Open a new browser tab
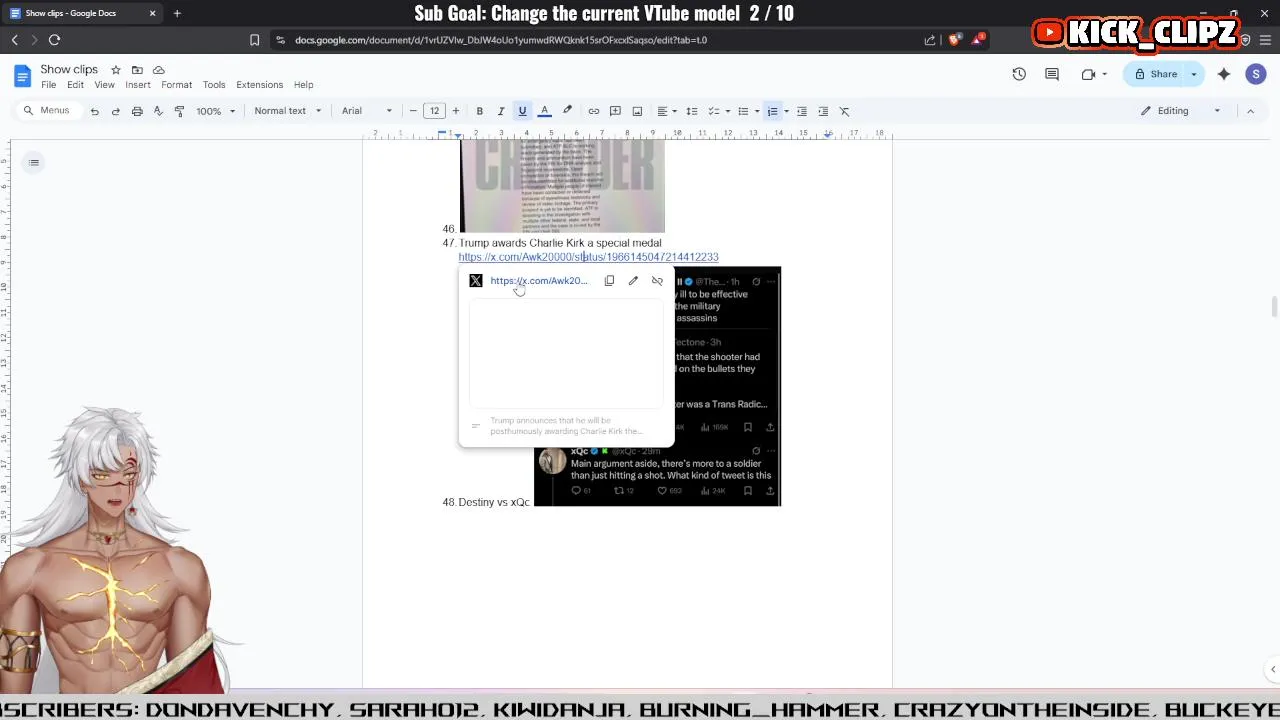Image resolution: width=1280 pixels, height=720 pixels. [x=177, y=13]
